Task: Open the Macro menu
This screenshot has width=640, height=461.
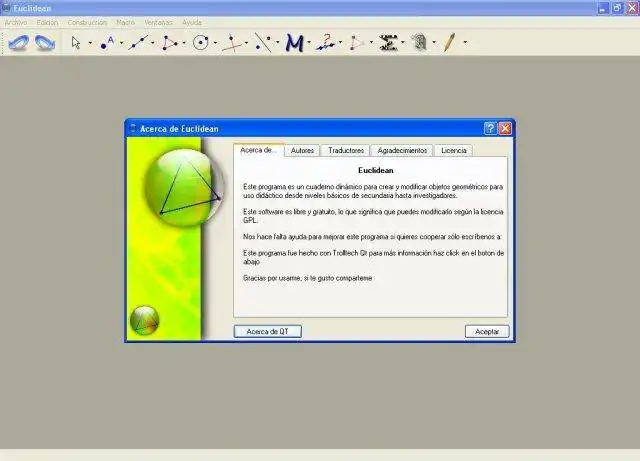Action: (125, 22)
